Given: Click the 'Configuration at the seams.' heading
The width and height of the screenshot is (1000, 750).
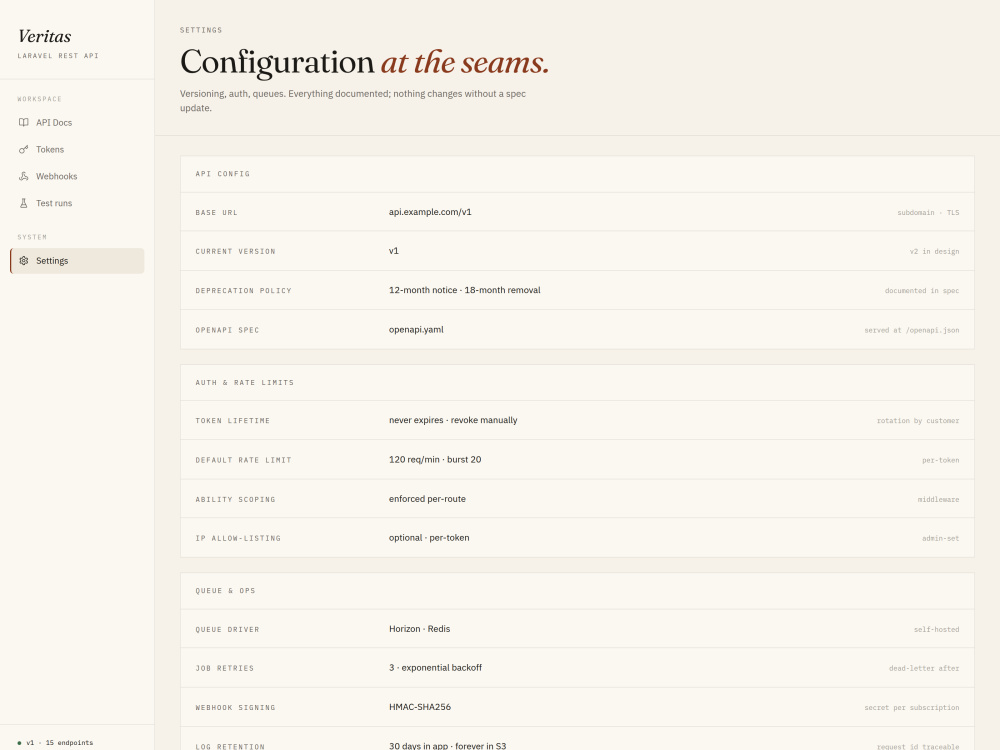Looking at the screenshot, I should point(364,62).
